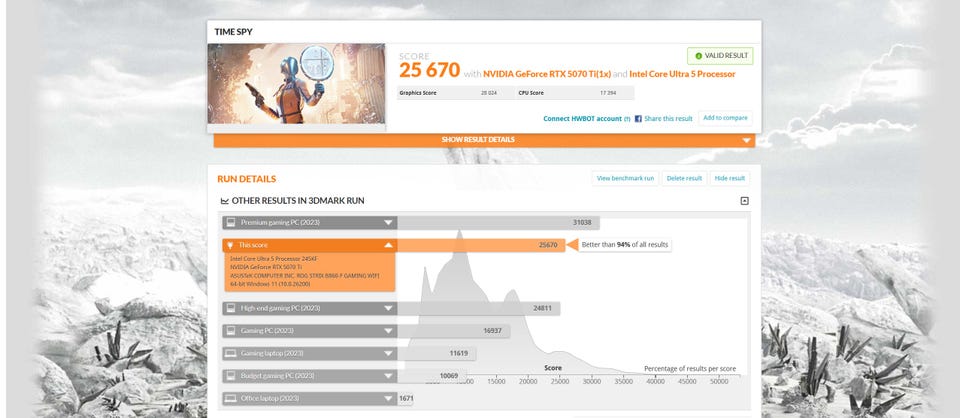The image size is (960, 418).
Task: Click the 25 670 overall score
Action: [429, 71]
